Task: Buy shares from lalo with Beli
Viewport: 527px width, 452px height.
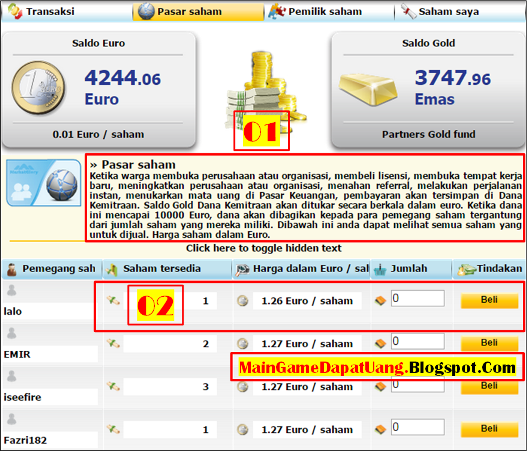Action: 489,300
